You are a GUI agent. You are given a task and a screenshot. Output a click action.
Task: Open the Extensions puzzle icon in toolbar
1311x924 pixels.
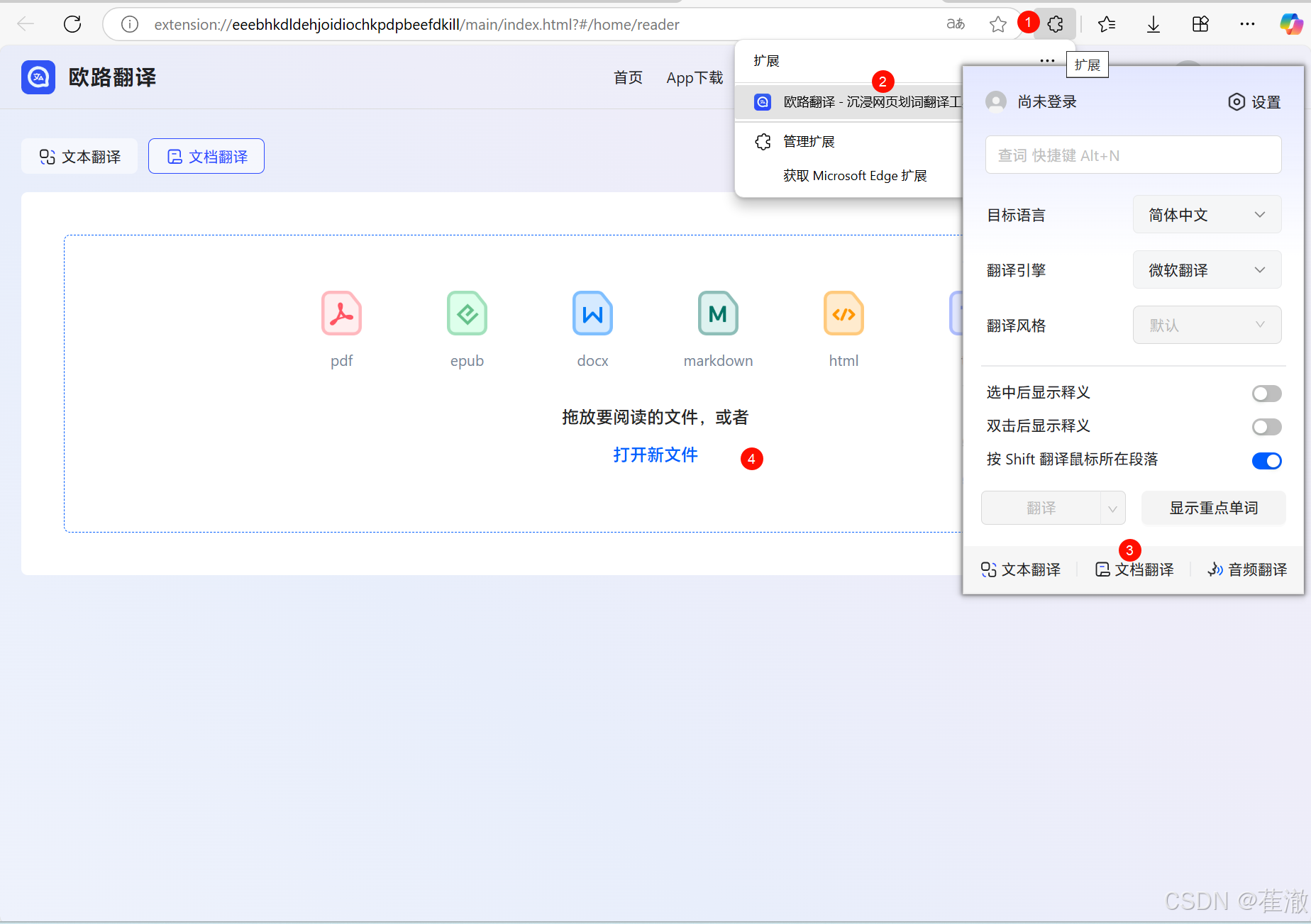pos(1056,24)
